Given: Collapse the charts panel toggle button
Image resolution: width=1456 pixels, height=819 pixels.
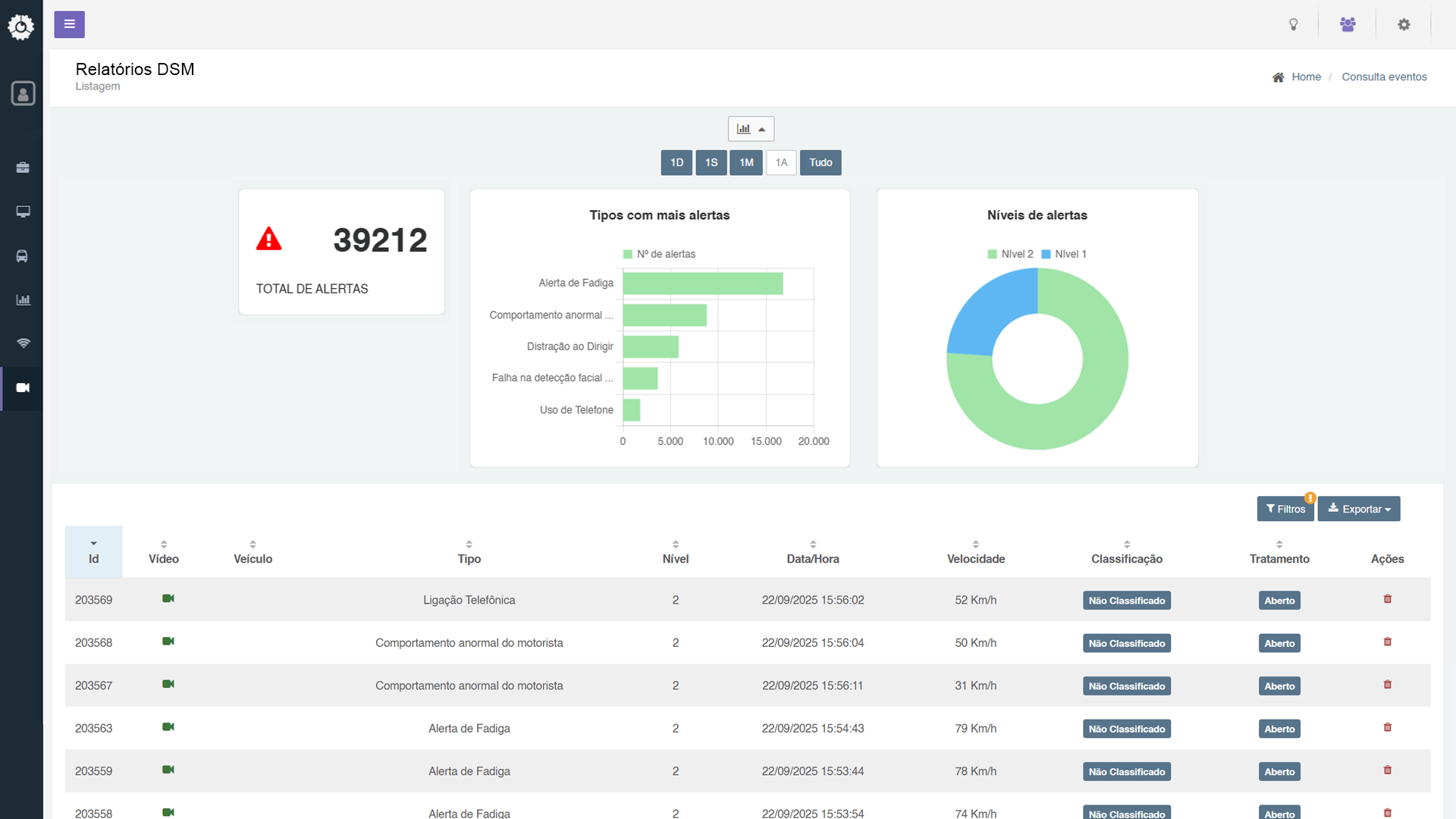Looking at the screenshot, I should [751, 129].
